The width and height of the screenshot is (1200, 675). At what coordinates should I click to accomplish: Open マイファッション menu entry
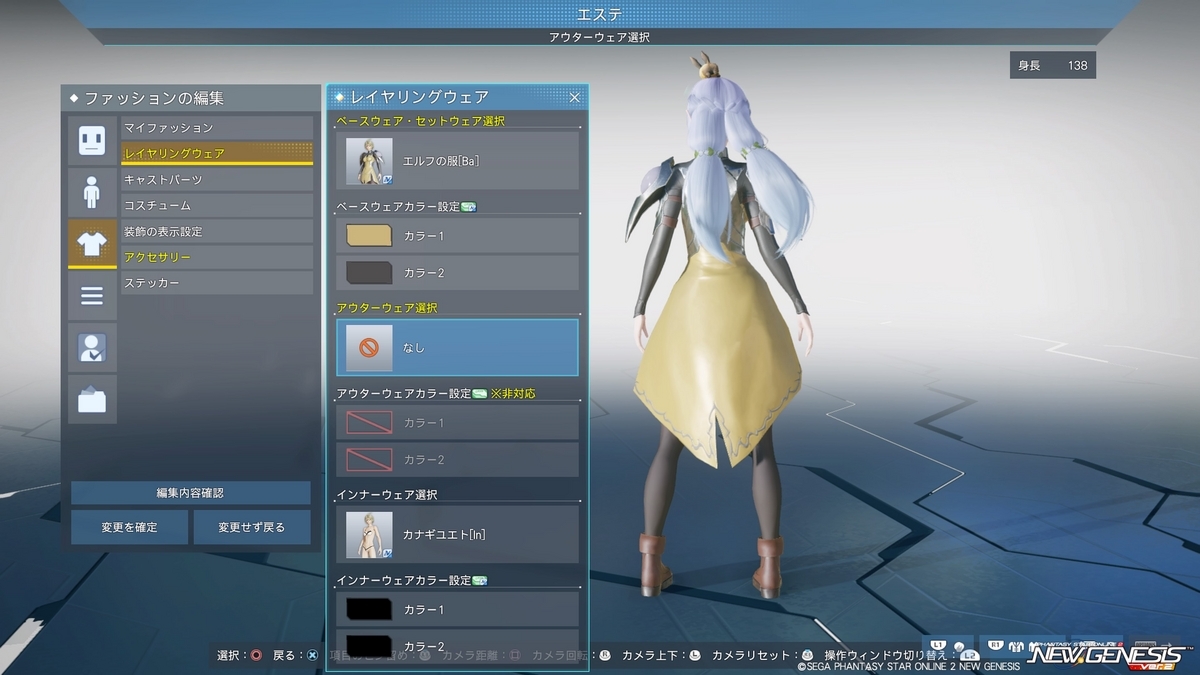(x=217, y=128)
